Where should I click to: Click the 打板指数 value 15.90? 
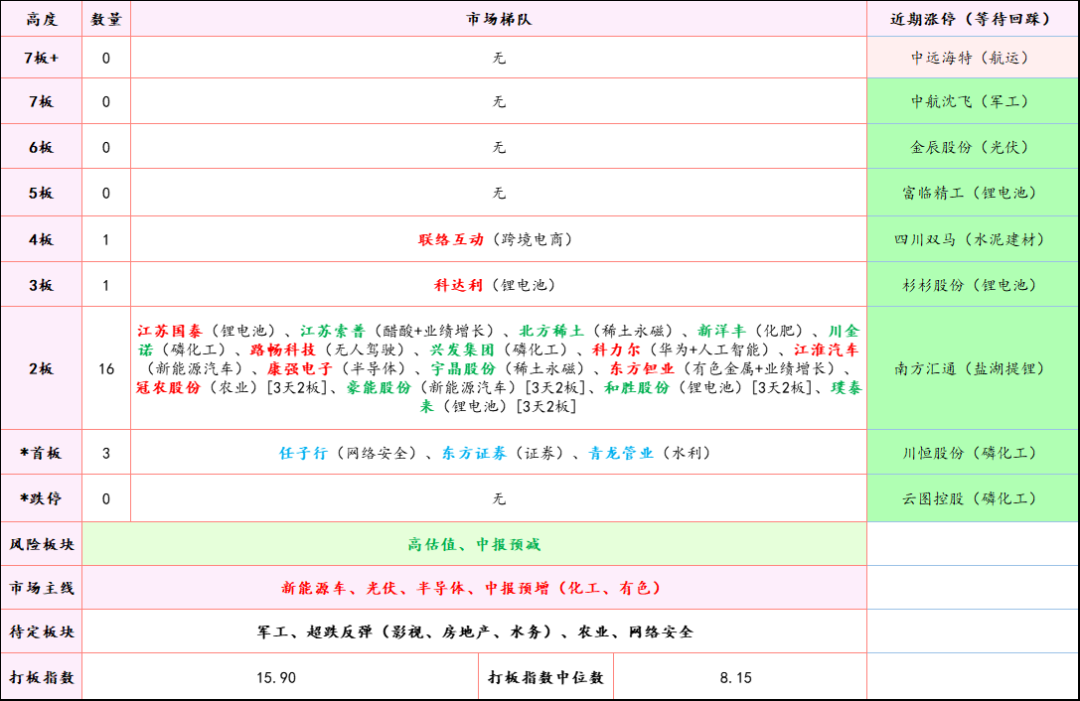tap(276, 678)
